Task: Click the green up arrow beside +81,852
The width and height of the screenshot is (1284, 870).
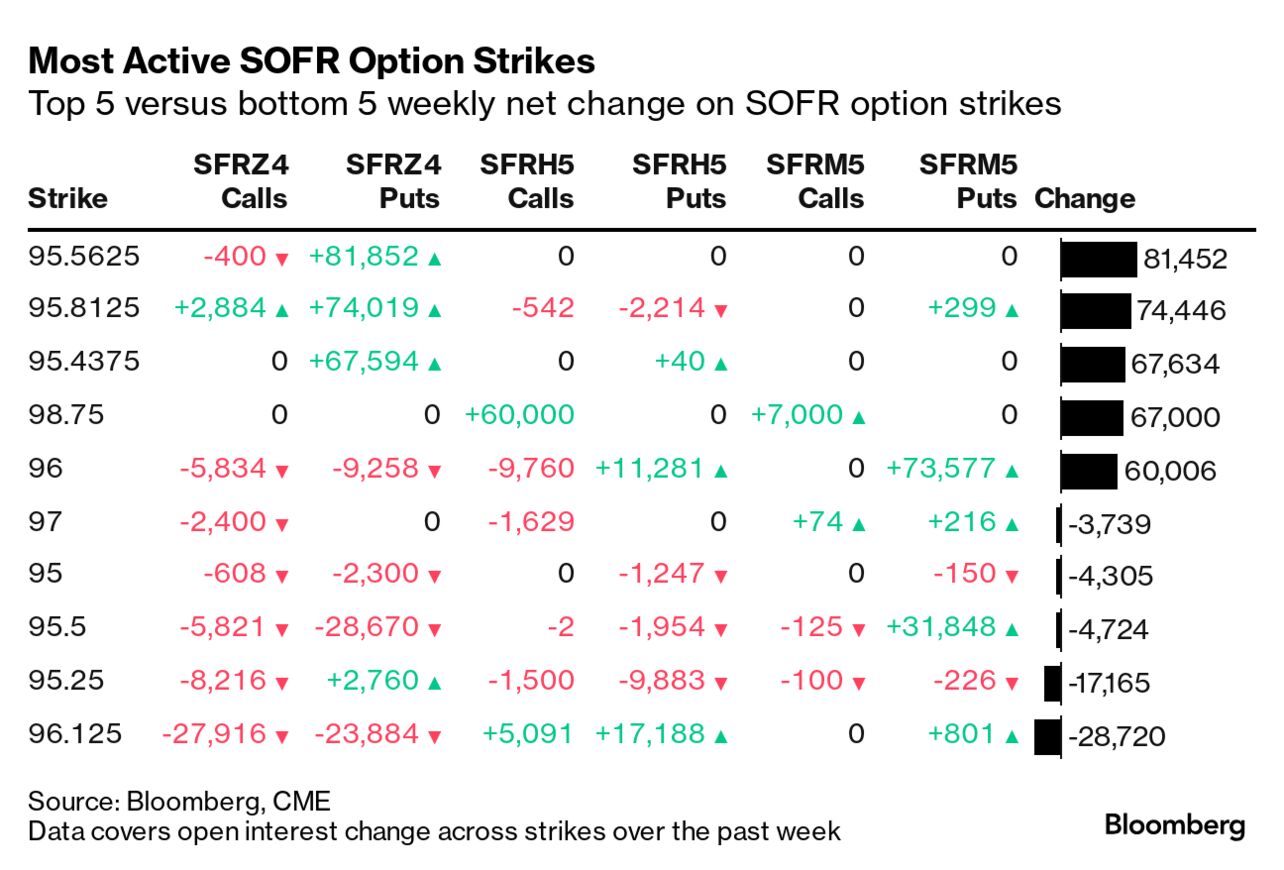Action: 434,259
